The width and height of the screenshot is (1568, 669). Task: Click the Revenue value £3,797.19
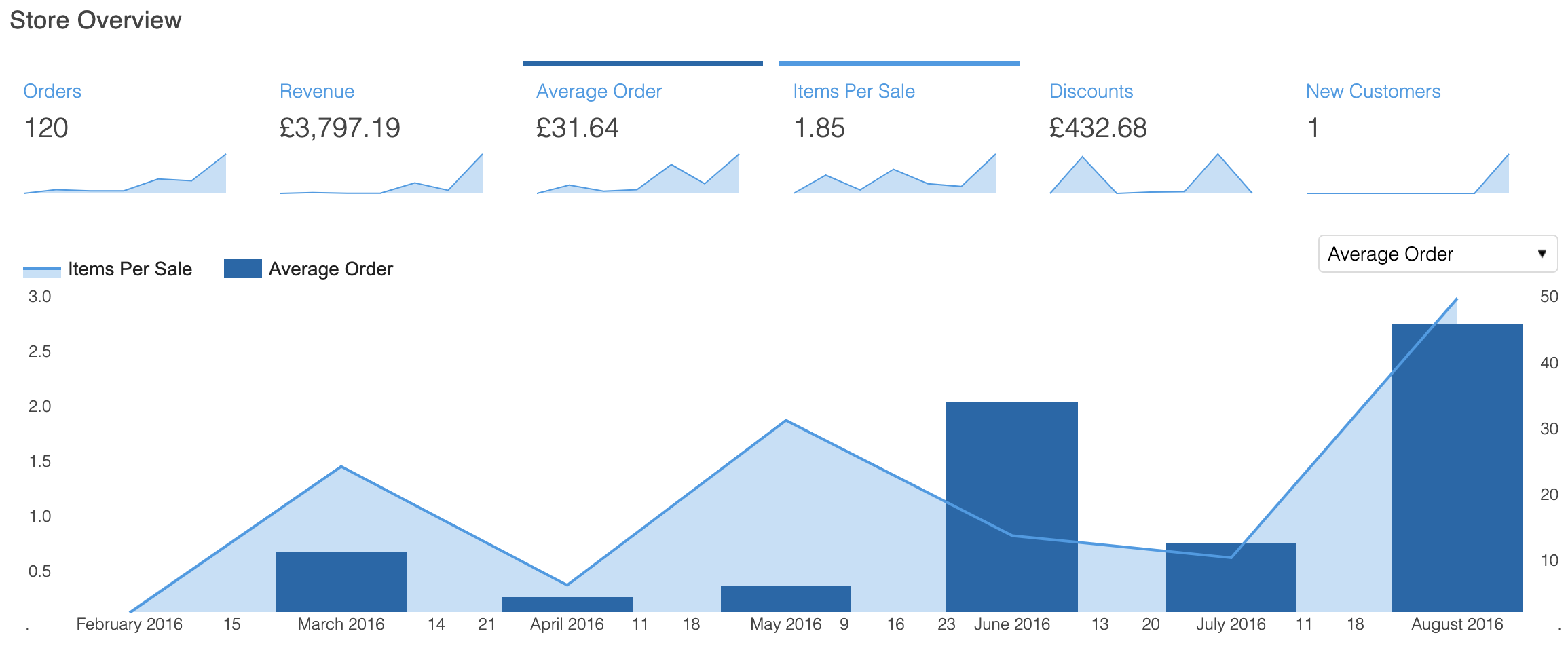pyautogui.click(x=340, y=128)
